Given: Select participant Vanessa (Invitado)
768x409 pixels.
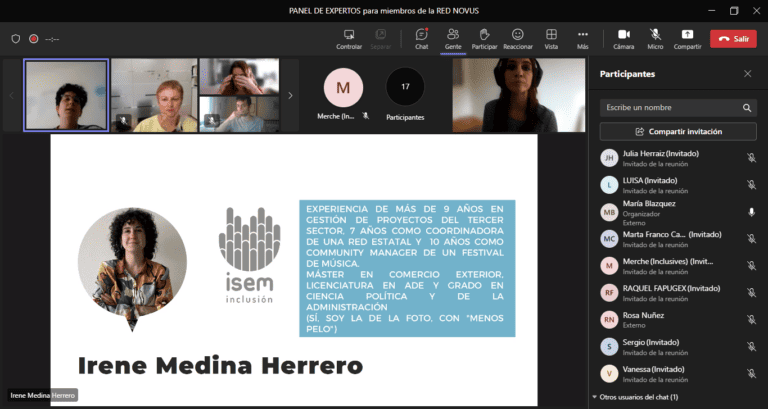Looking at the screenshot, I should (678, 374).
